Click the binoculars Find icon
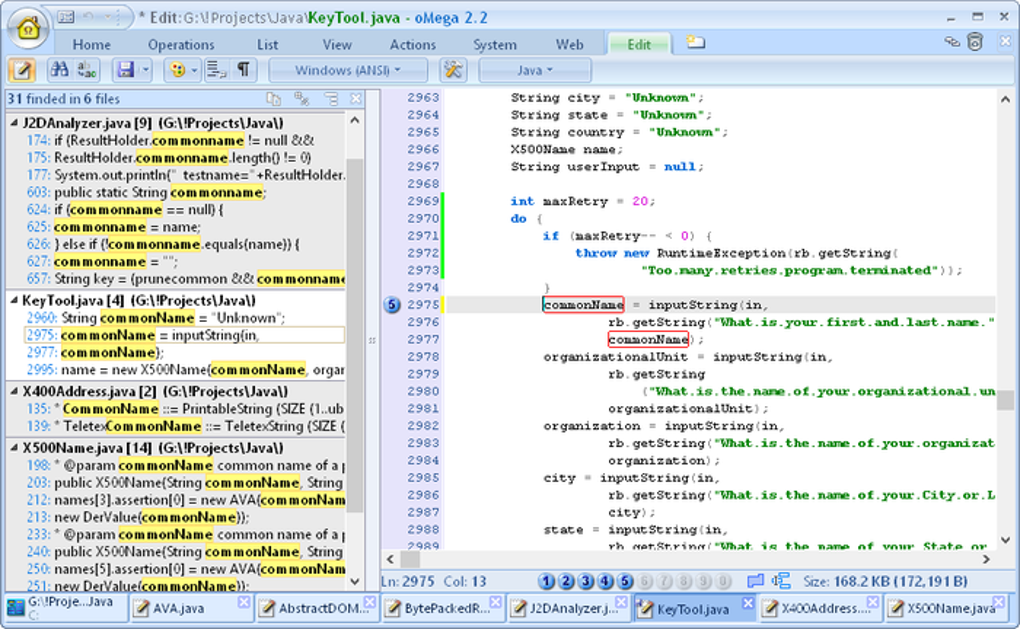 click(59, 70)
